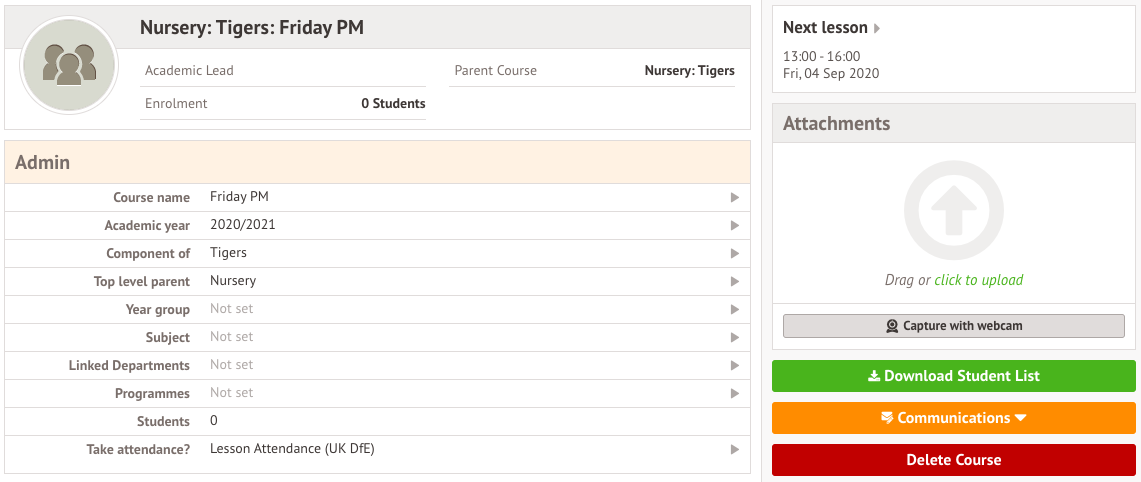This screenshot has height=482, width=1141.
Task: Open the Programmes Not set field
Action: 232,393
